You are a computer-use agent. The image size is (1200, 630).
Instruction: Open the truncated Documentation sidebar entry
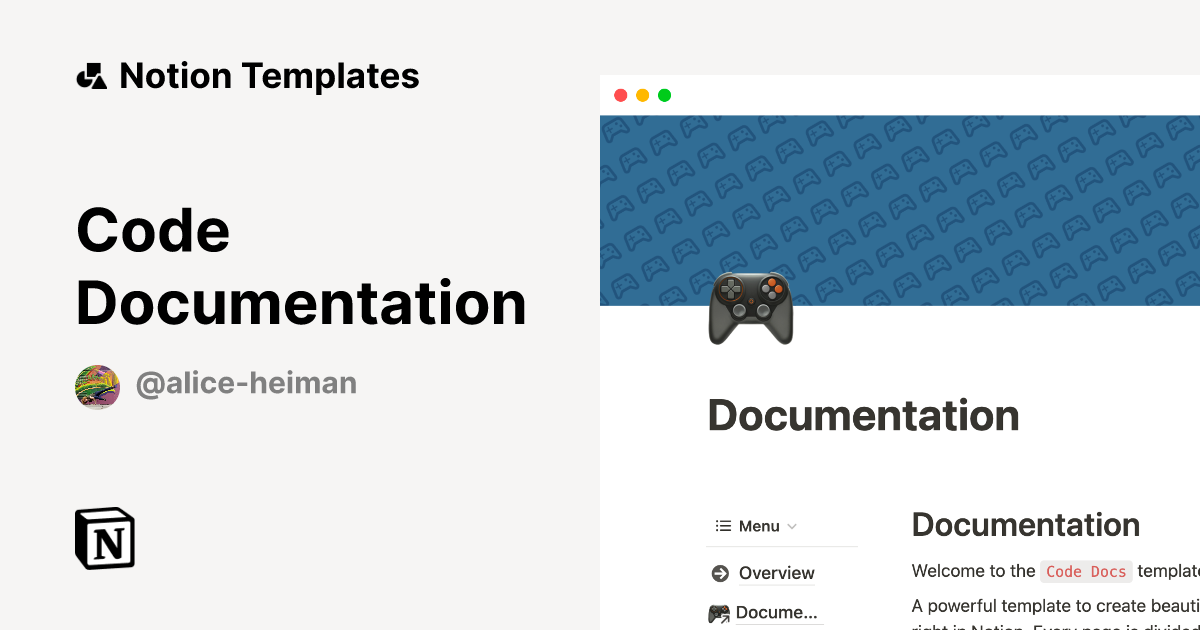click(x=777, y=613)
